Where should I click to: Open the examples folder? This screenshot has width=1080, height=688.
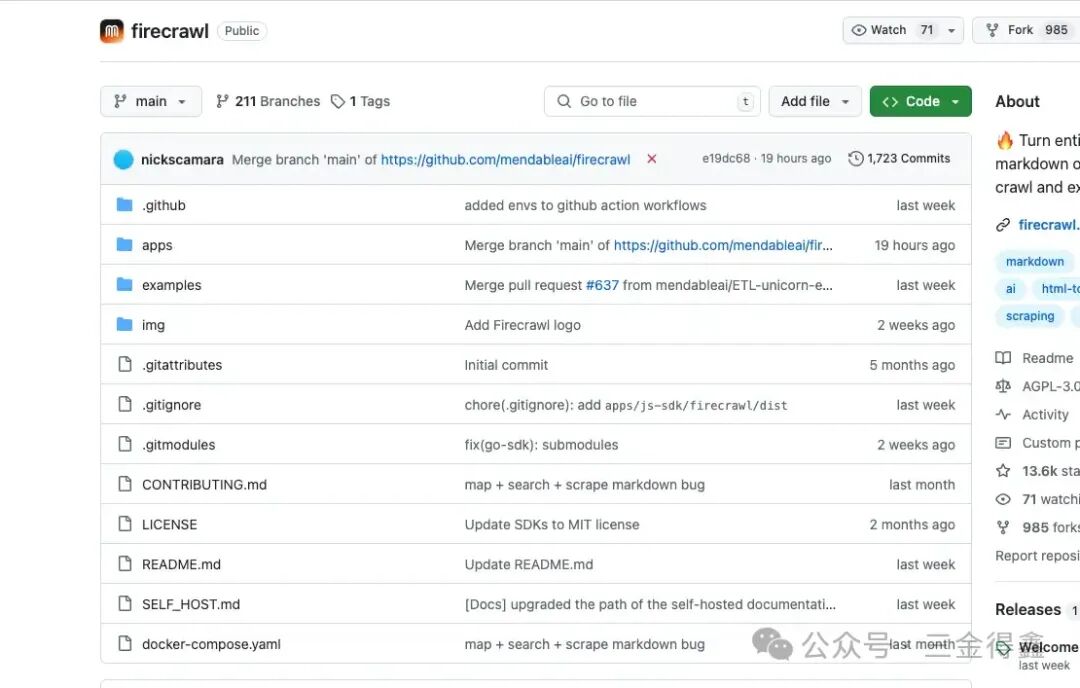[172, 285]
